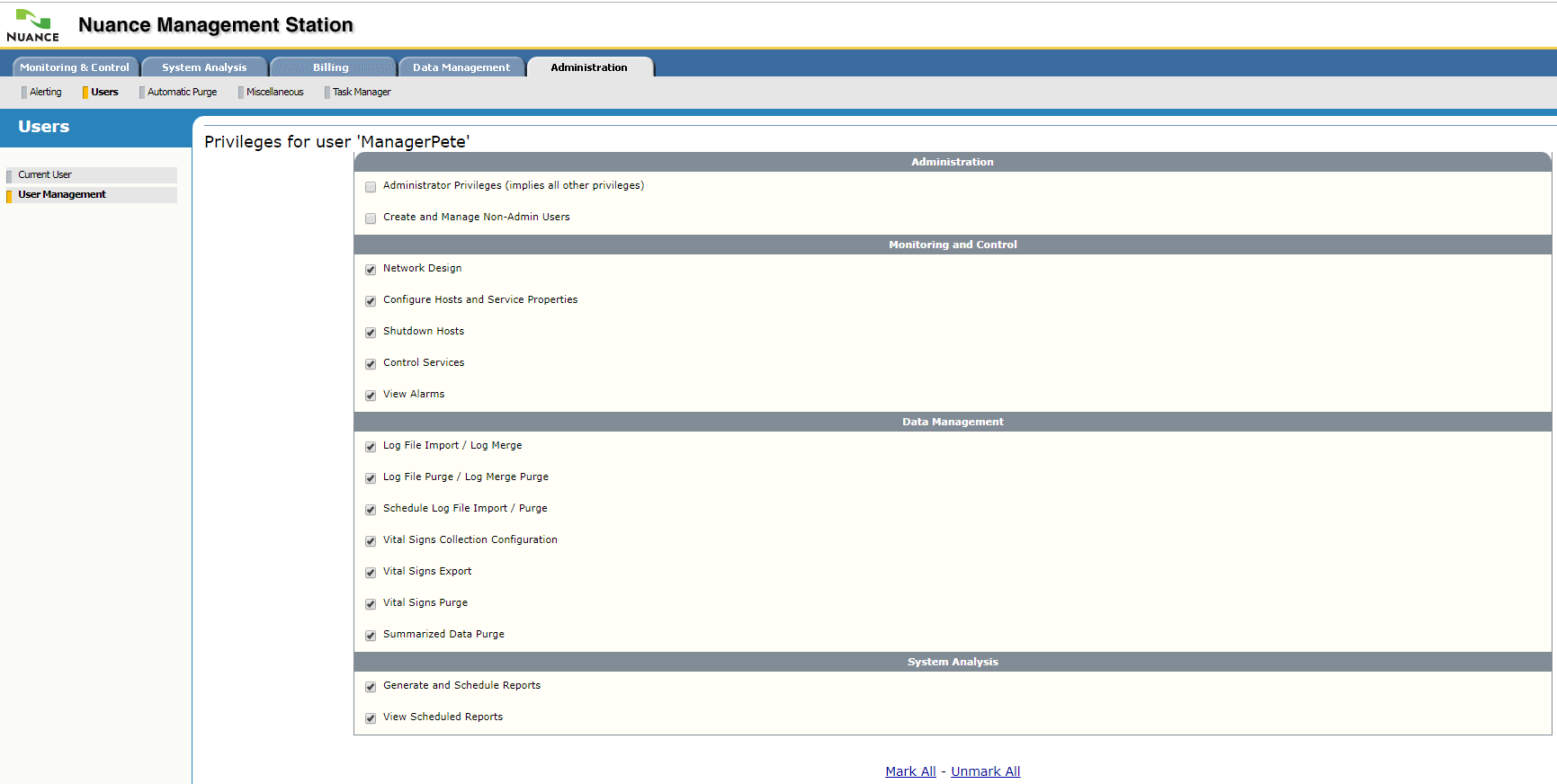1557x784 pixels.
Task: Uncheck Vital Signs Export privilege
Action: (371, 573)
